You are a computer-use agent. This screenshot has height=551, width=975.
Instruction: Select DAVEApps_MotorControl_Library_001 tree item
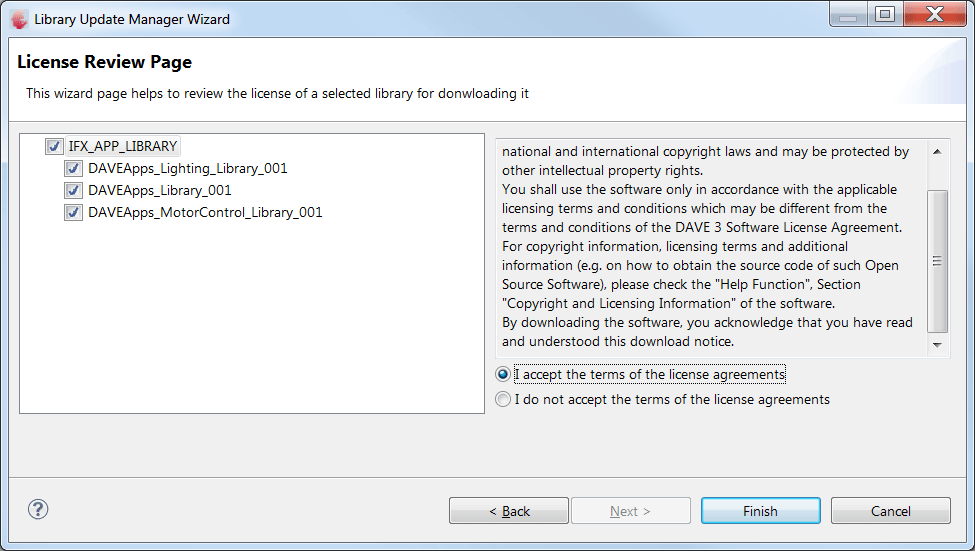click(205, 213)
